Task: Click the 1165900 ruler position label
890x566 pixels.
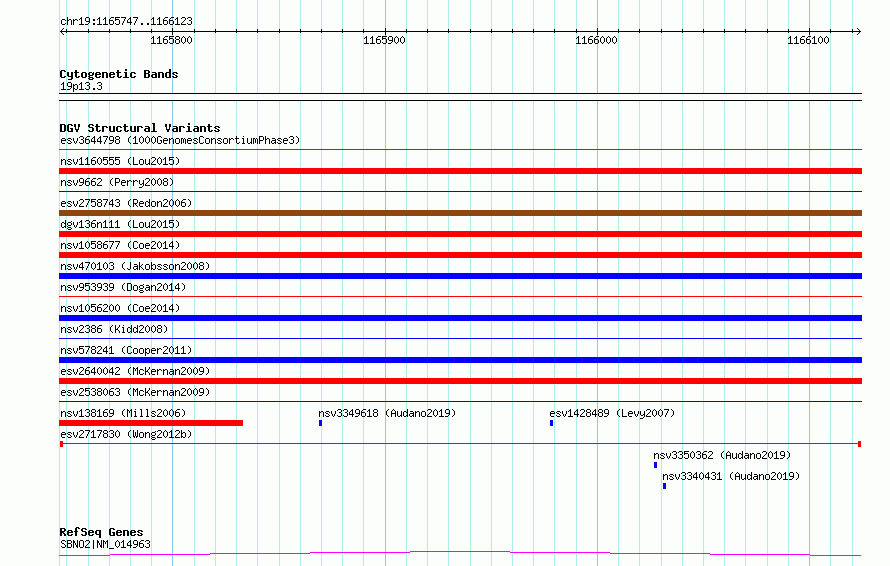Action: (x=384, y=40)
